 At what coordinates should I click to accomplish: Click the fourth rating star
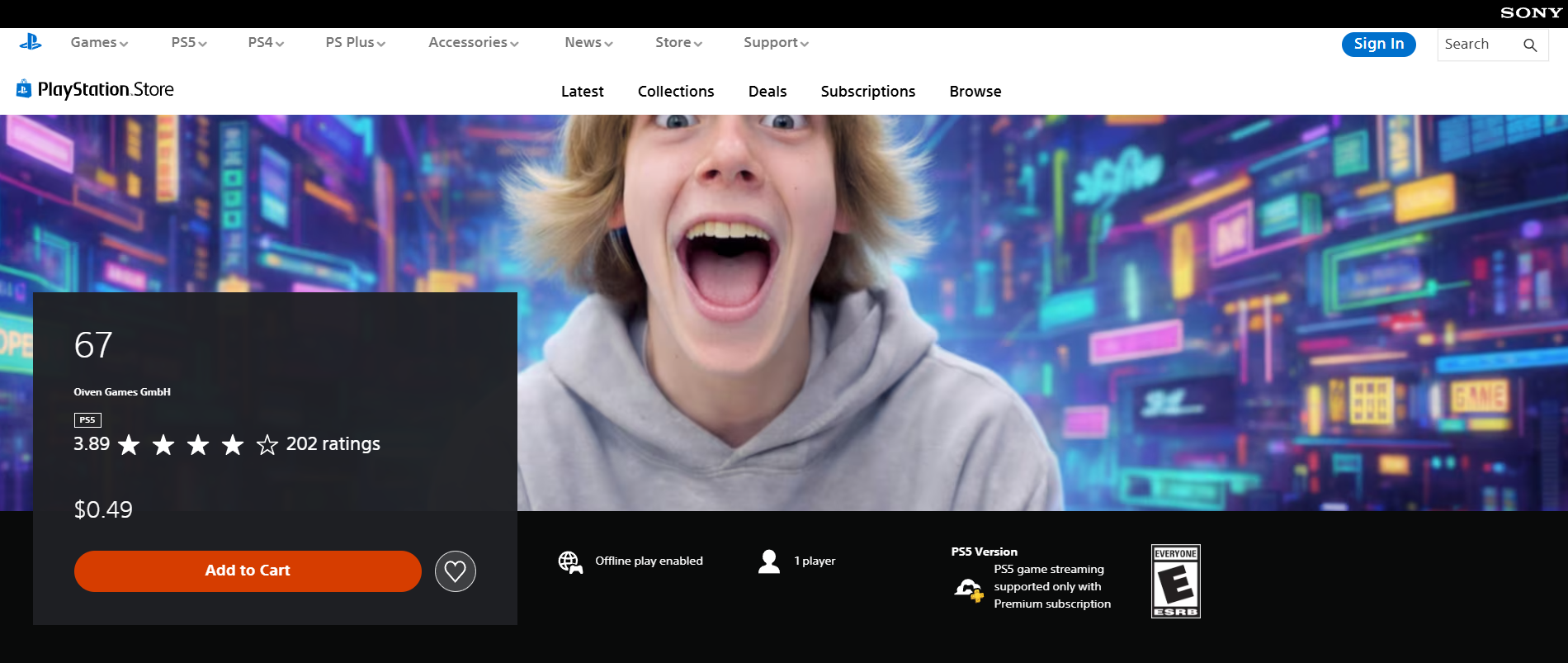pyautogui.click(x=233, y=445)
